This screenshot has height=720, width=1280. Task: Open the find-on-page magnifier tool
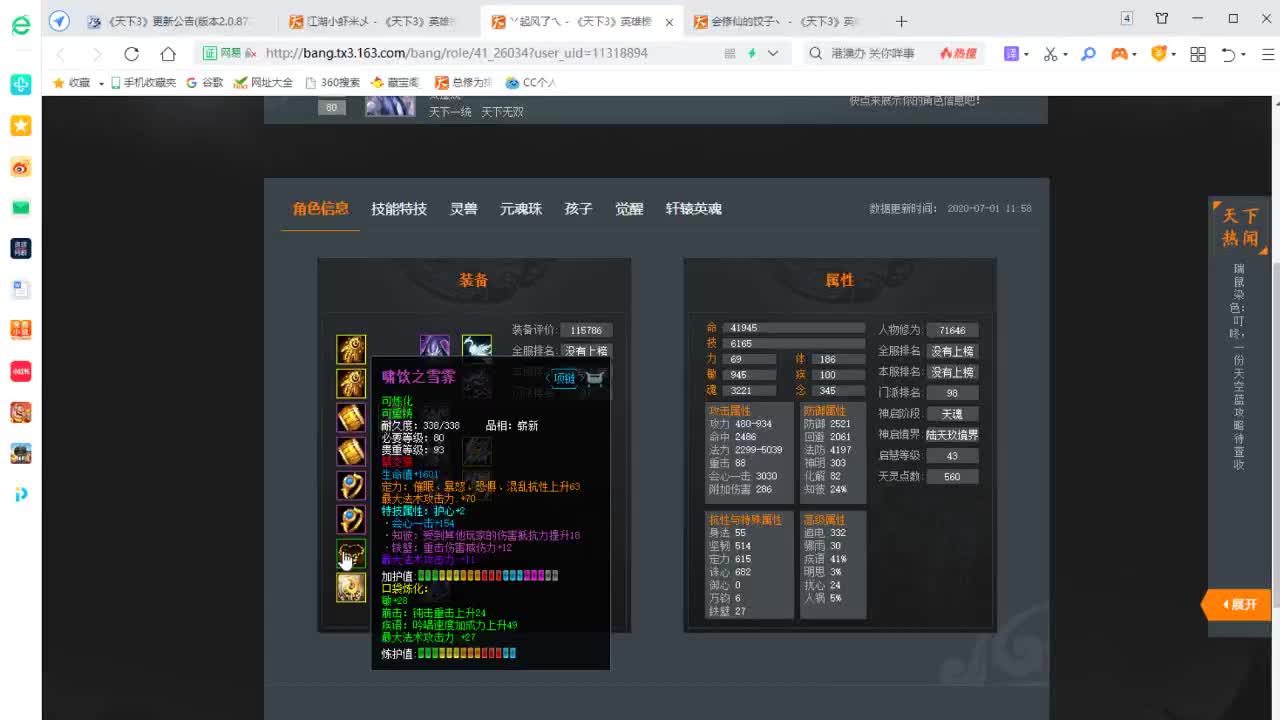pyautogui.click(x=1087, y=55)
